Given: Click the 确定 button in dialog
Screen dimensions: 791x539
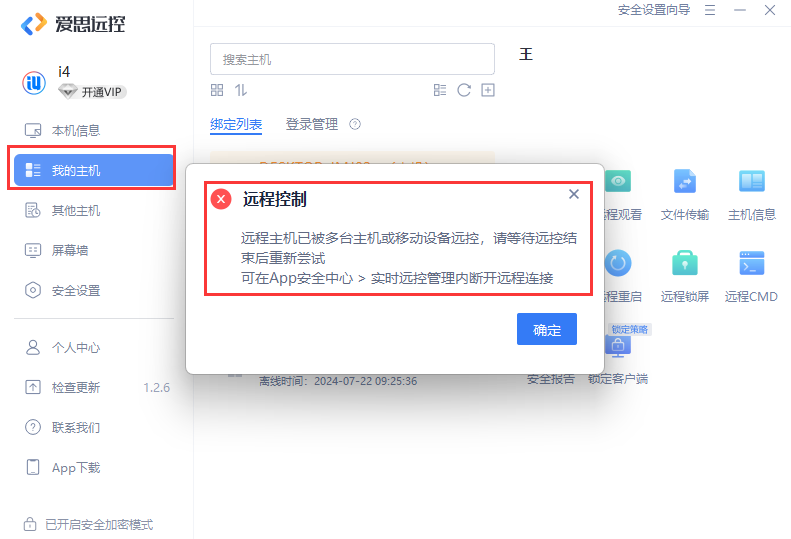Looking at the screenshot, I should (546, 329).
